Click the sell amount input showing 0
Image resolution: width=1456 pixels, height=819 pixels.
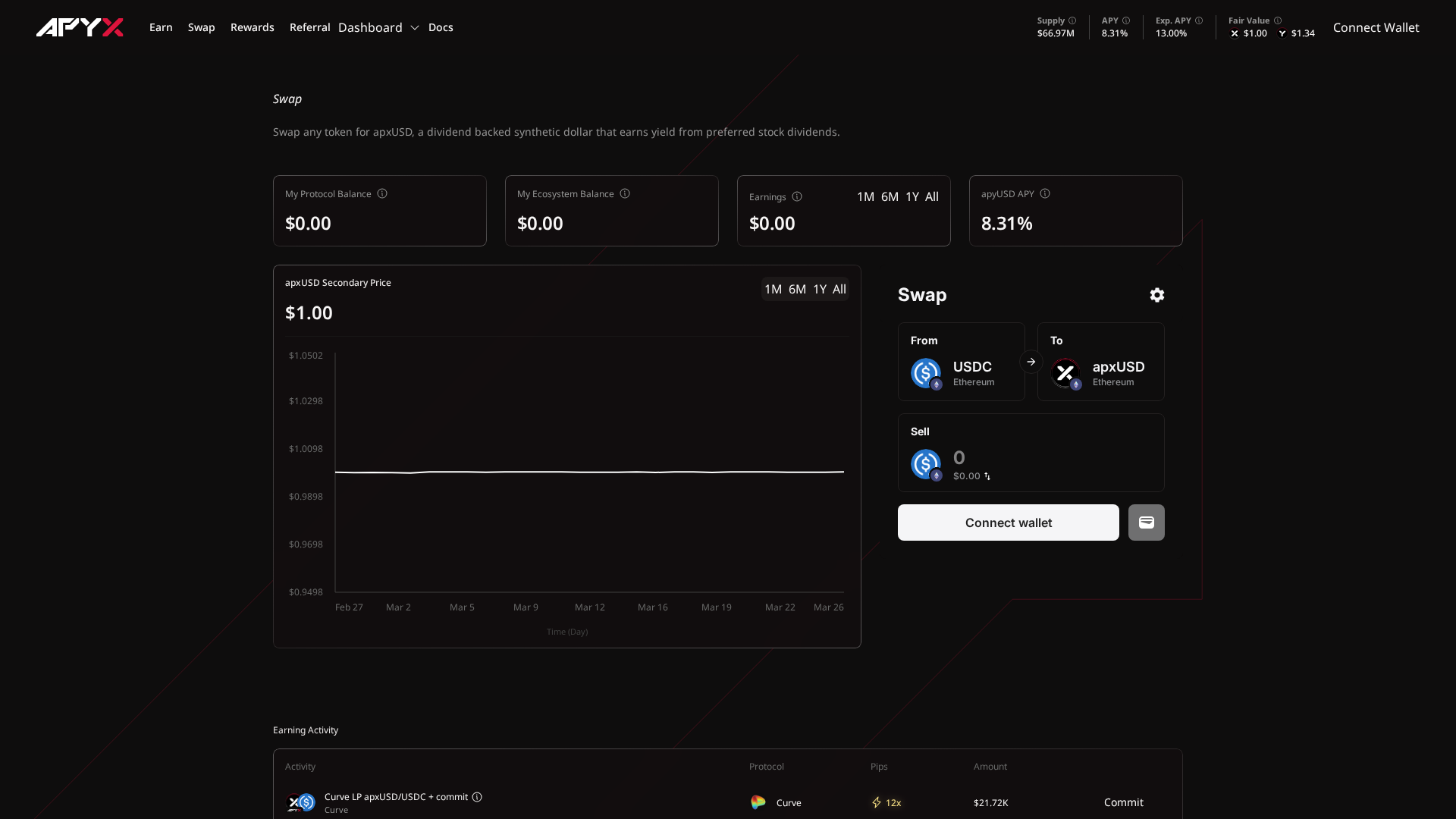959,457
